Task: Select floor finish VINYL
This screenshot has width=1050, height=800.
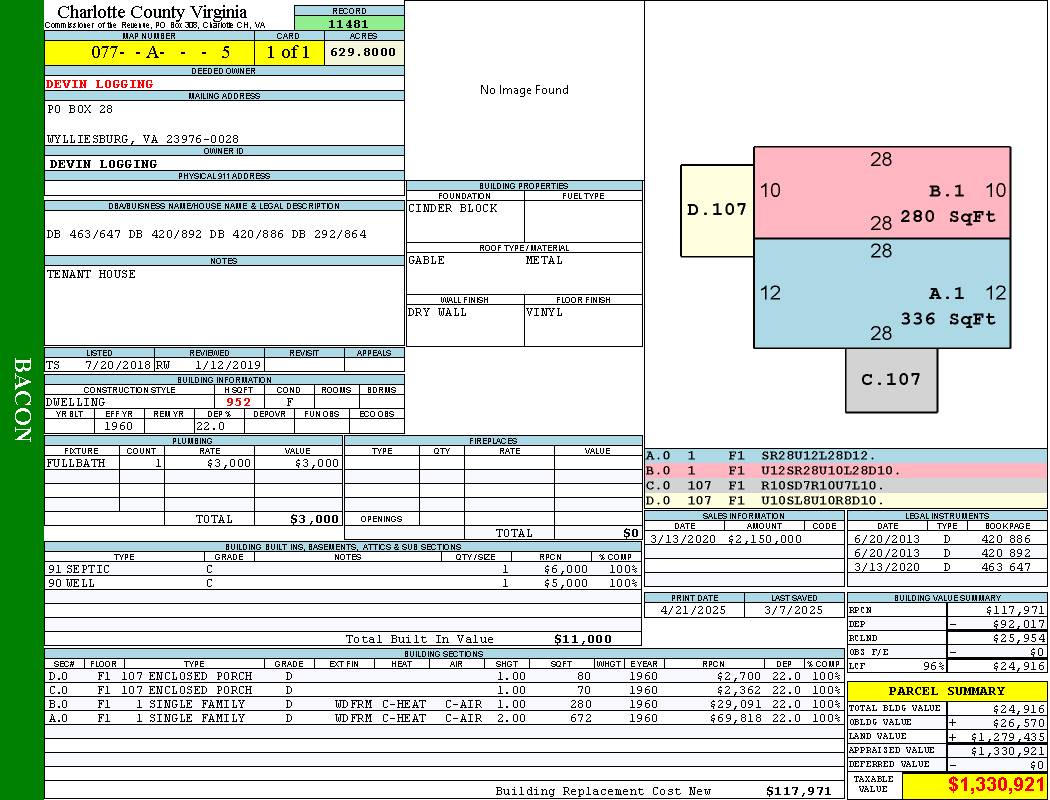Action: pyautogui.click(x=544, y=313)
